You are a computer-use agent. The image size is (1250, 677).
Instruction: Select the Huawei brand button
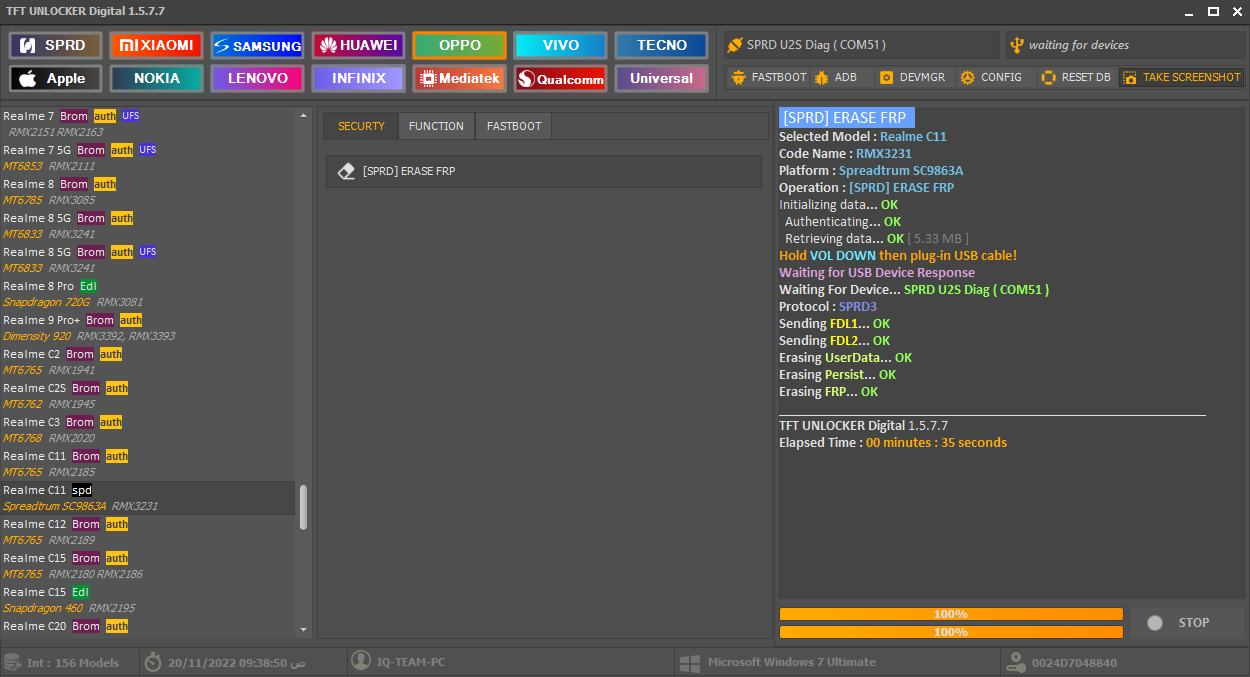pos(358,45)
